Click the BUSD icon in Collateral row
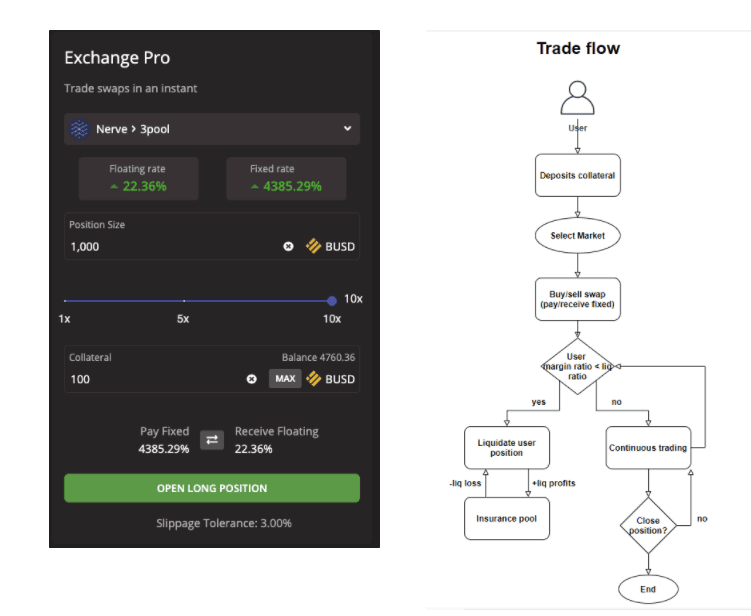 point(313,379)
